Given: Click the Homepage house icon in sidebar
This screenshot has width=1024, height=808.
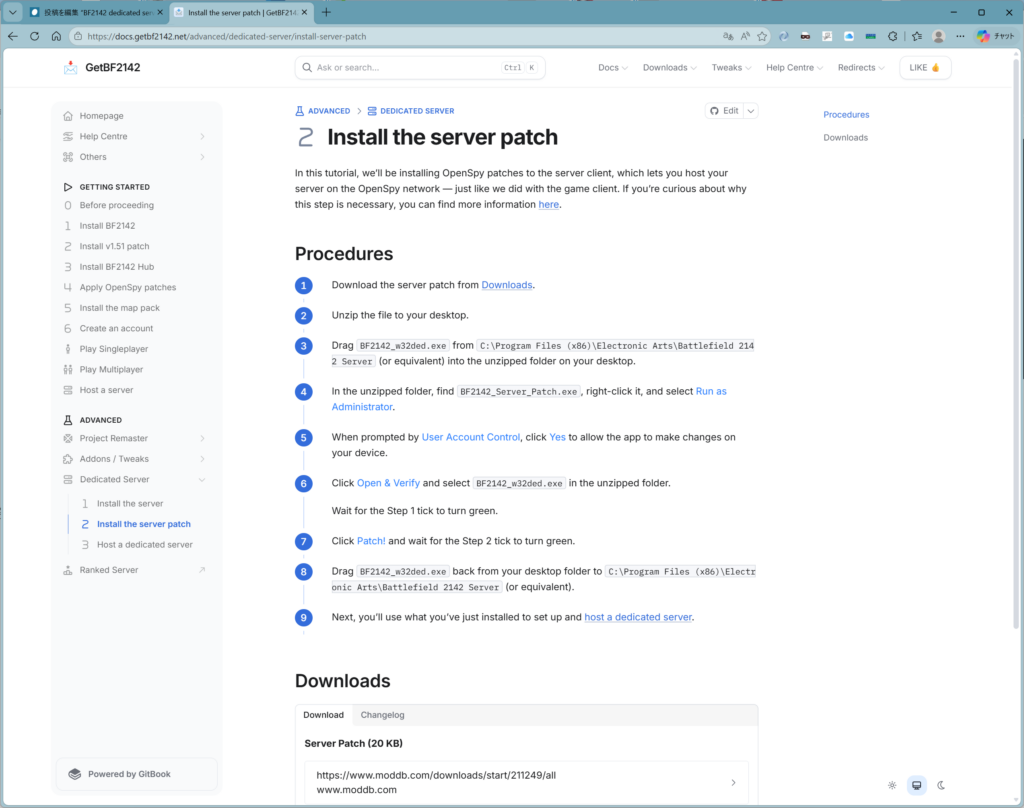Looking at the screenshot, I should pos(68,116).
